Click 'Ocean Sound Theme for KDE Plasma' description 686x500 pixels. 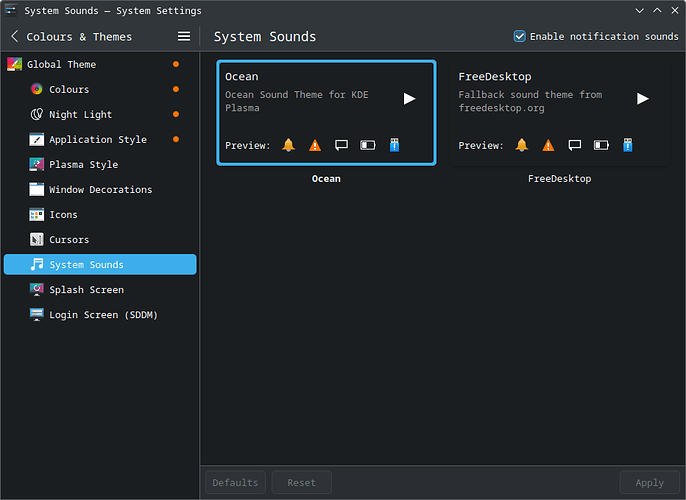(x=297, y=101)
